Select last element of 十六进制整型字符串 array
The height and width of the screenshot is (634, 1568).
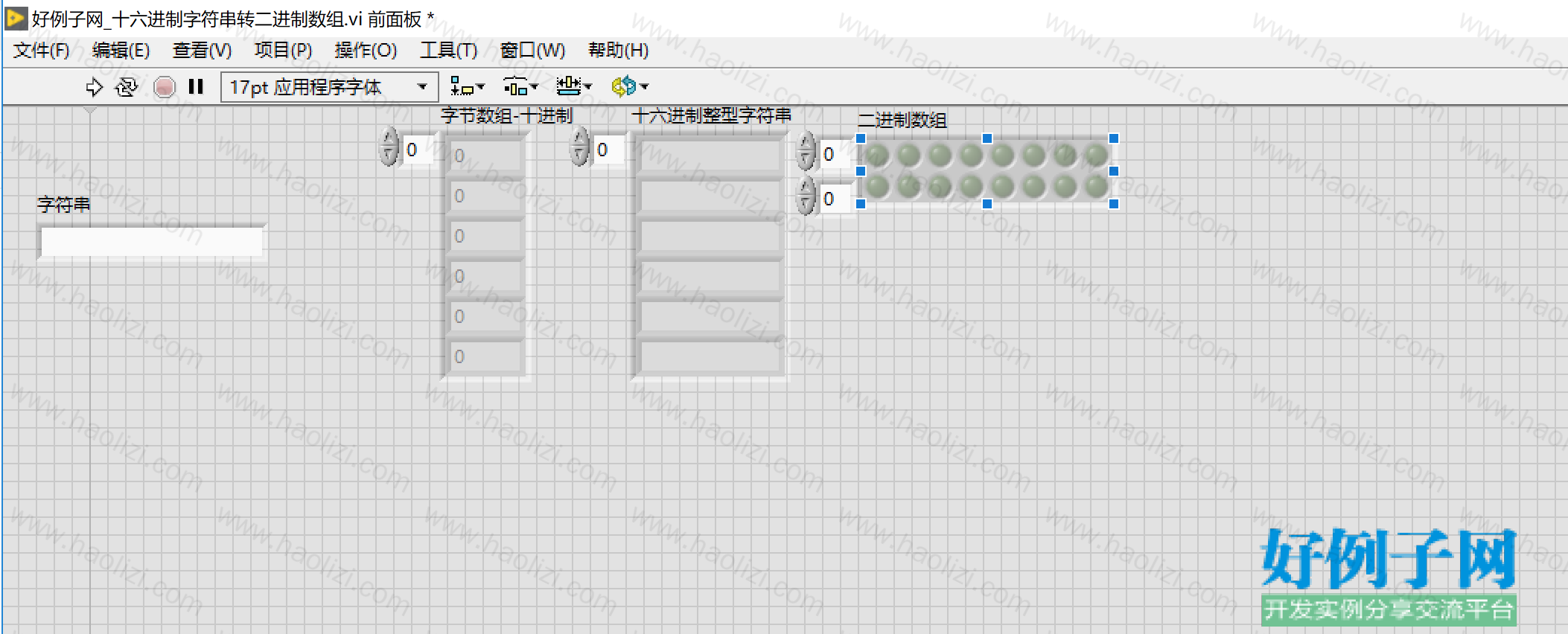pyautogui.click(x=710, y=356)
